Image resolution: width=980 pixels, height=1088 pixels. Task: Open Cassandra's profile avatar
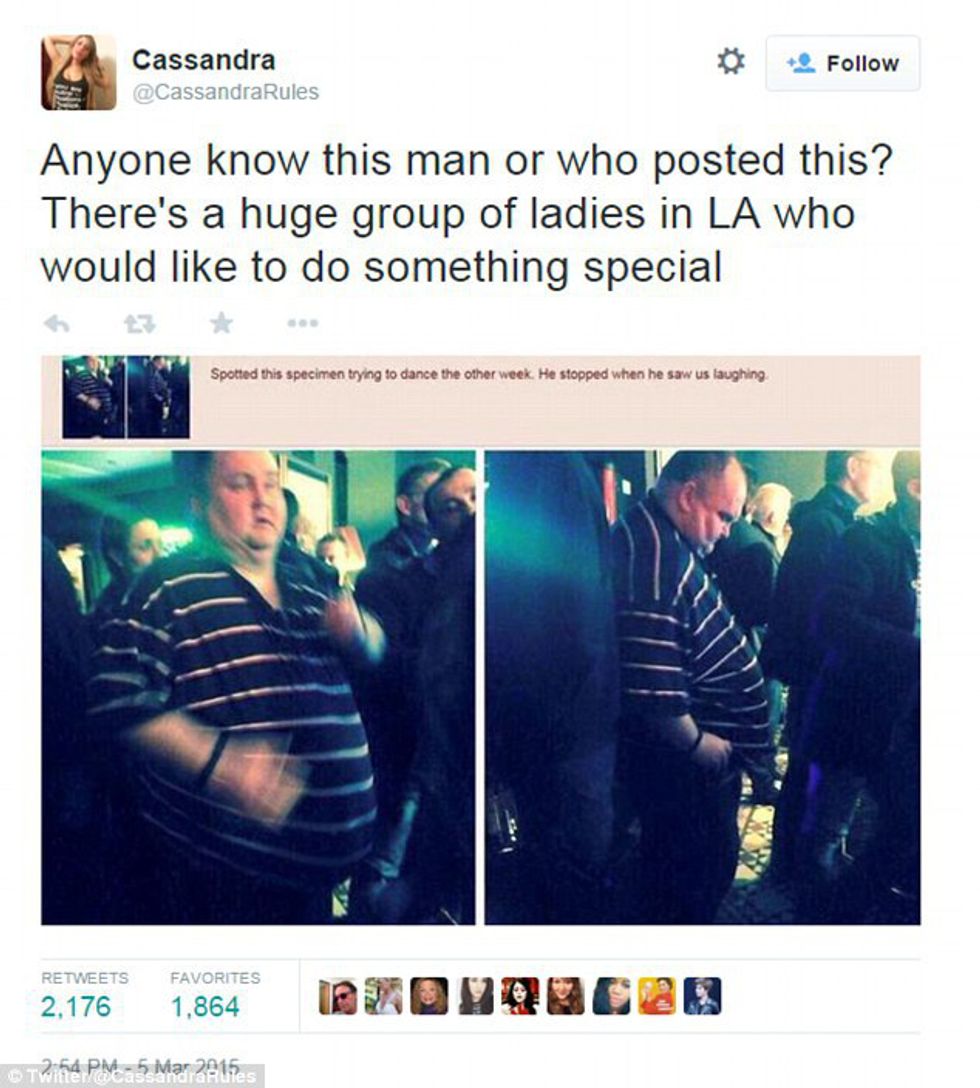tap(78, 72)
